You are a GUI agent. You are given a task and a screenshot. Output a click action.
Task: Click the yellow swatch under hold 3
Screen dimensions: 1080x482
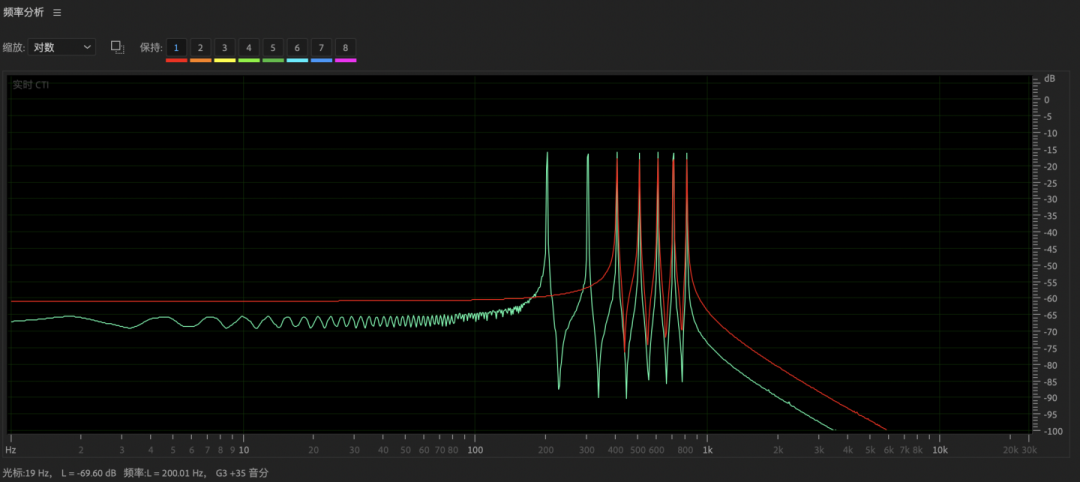pyautogui.click(x=225, y=61)
